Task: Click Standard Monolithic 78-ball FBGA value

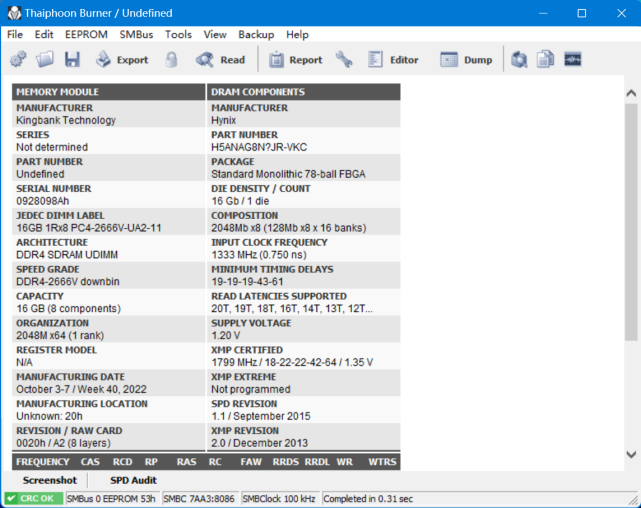Action: tap(288, 174)
